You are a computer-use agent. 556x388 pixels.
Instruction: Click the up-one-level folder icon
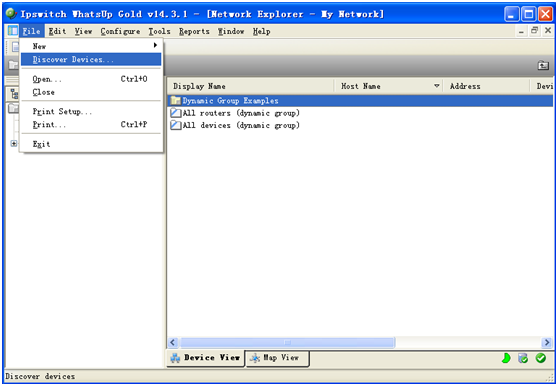click(543, 65)
